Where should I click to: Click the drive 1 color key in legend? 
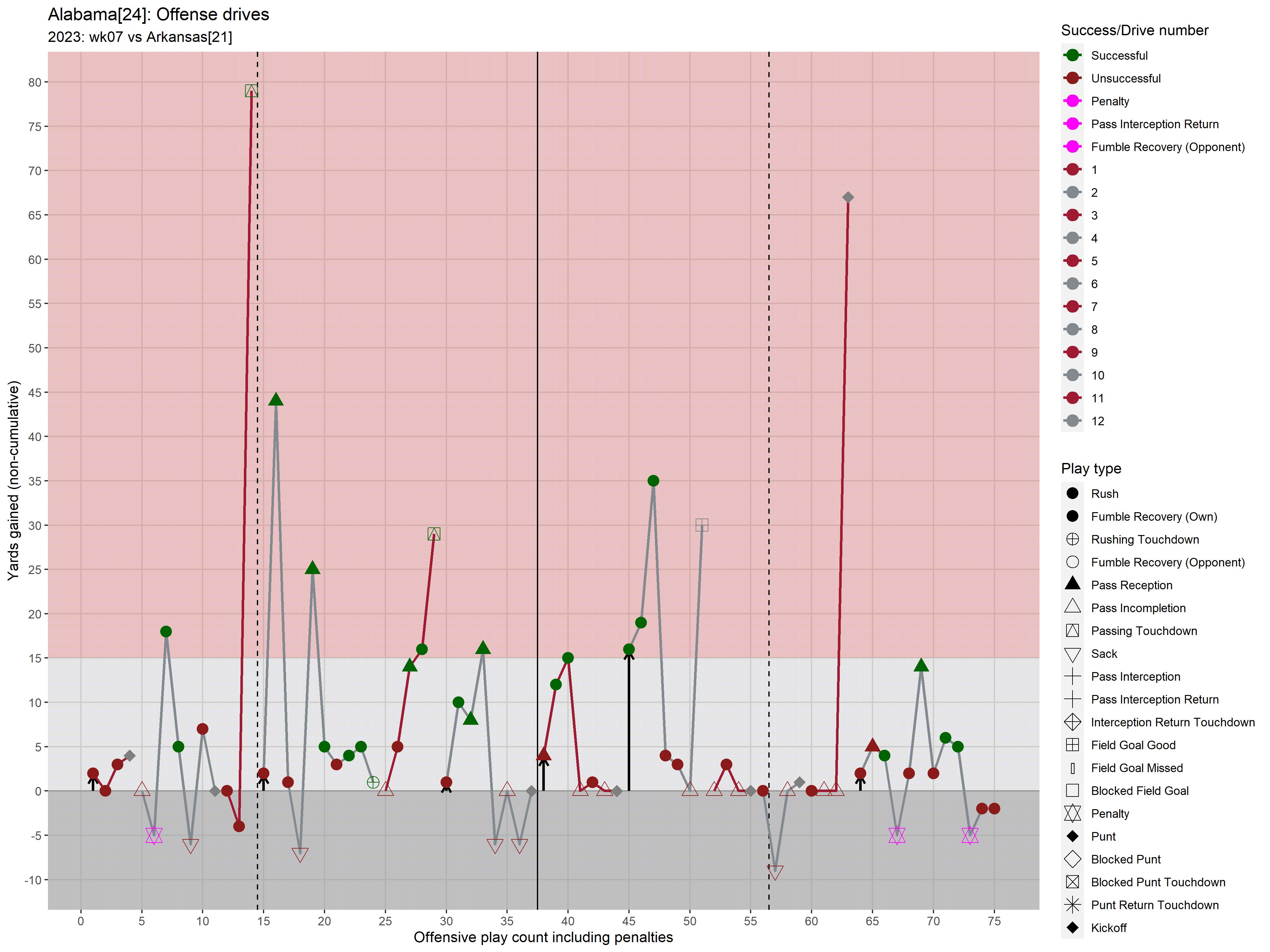coord(1072,169)
